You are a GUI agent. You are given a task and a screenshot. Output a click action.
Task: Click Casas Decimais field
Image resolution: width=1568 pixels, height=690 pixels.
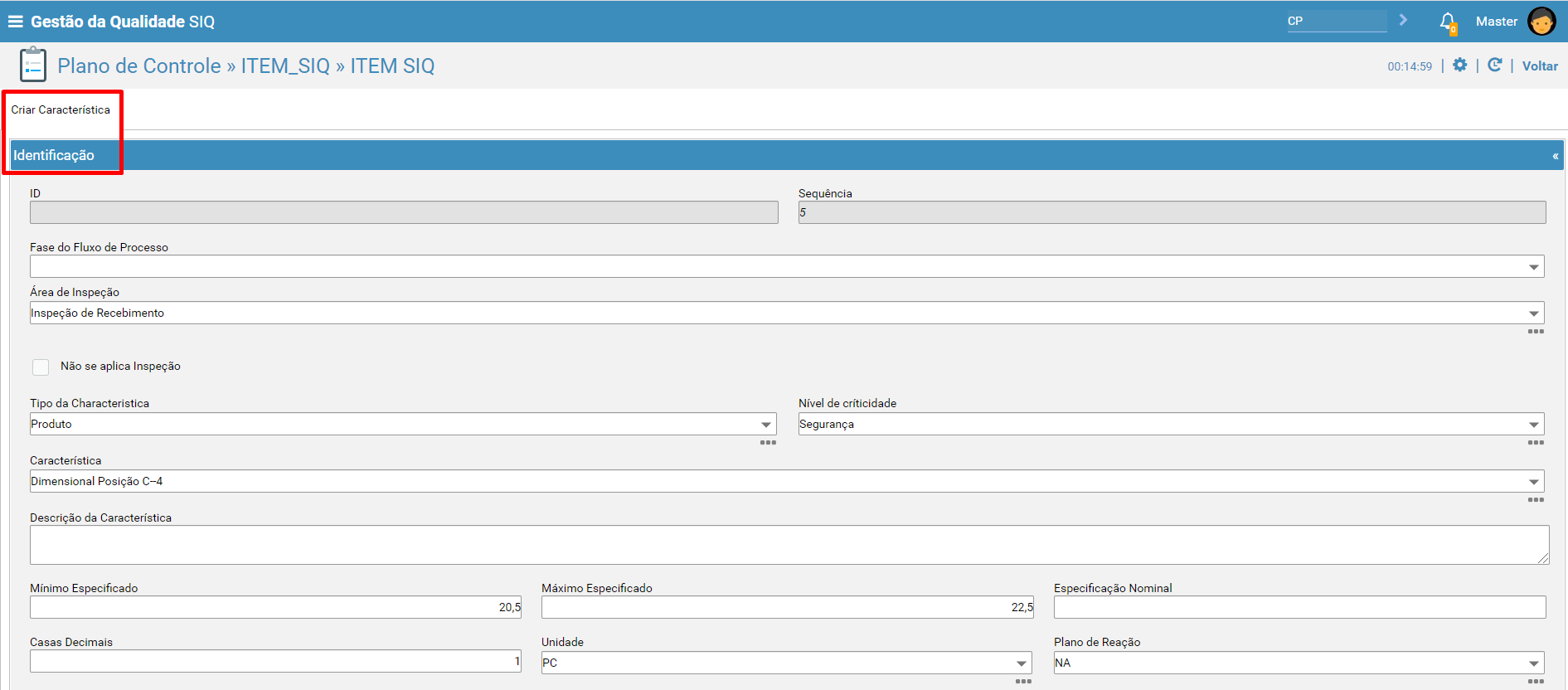click(275, 661)
